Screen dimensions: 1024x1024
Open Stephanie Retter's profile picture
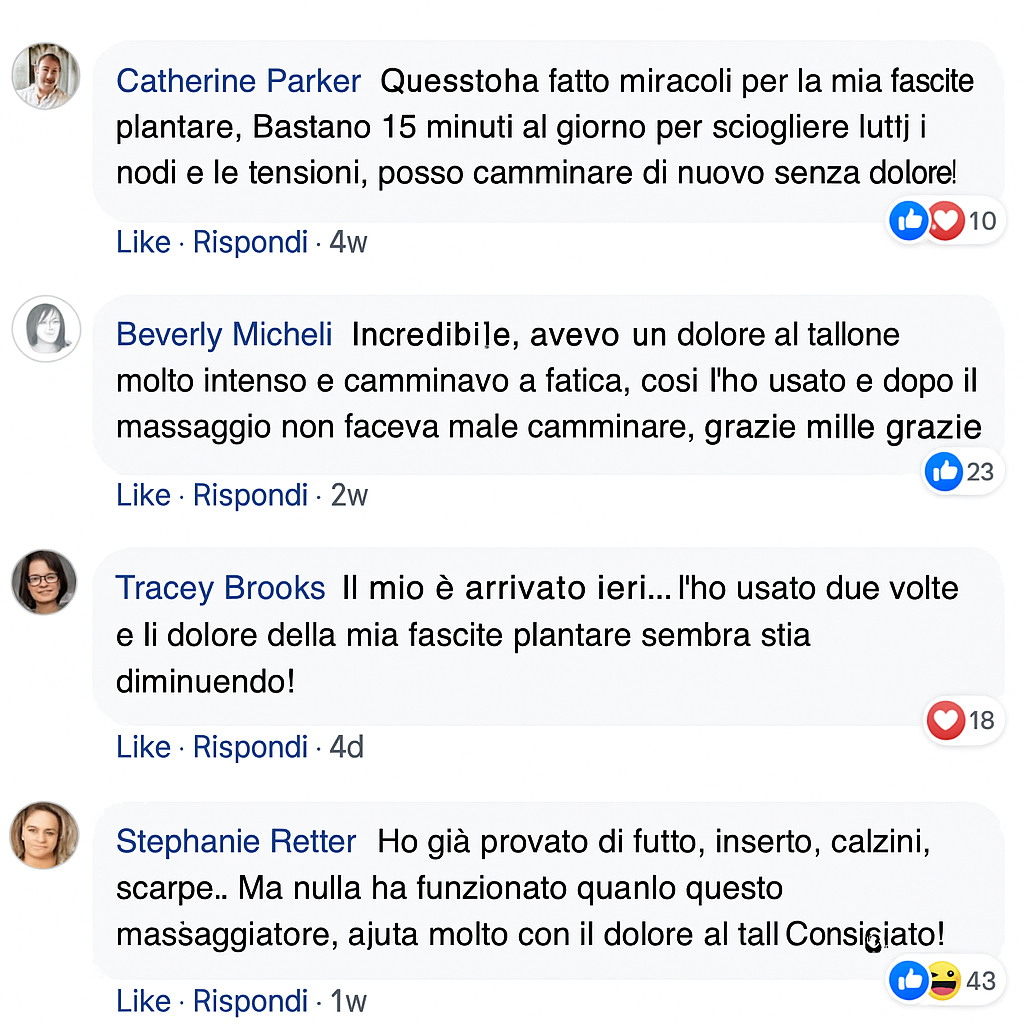click(45, 835)
